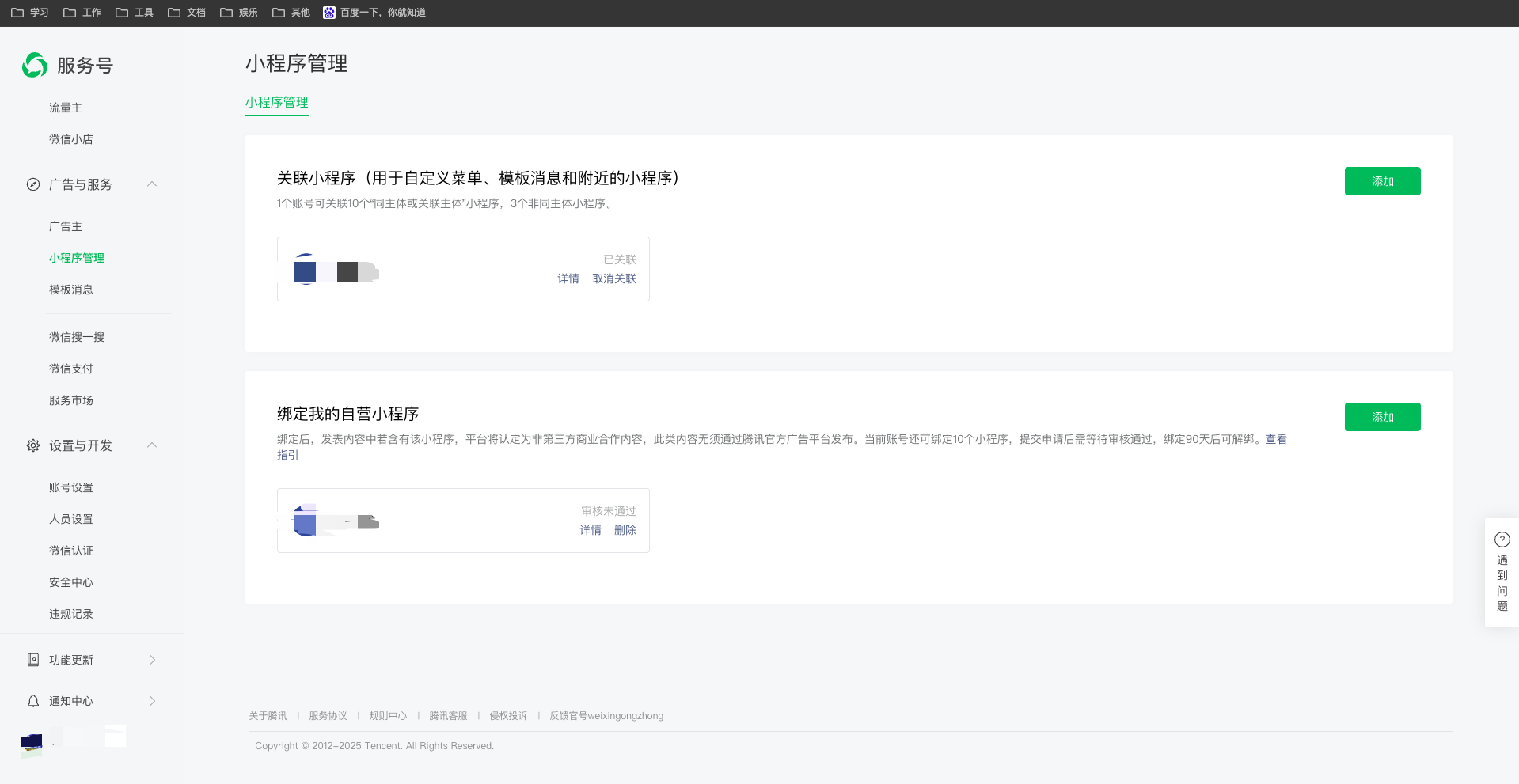1519x784 pixels.
Task: Open 违规记录 in the sidebar
Action: point(71,614)
